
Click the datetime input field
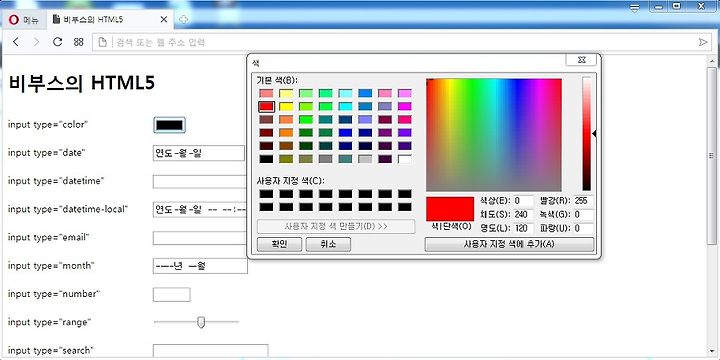coord(200,181)
